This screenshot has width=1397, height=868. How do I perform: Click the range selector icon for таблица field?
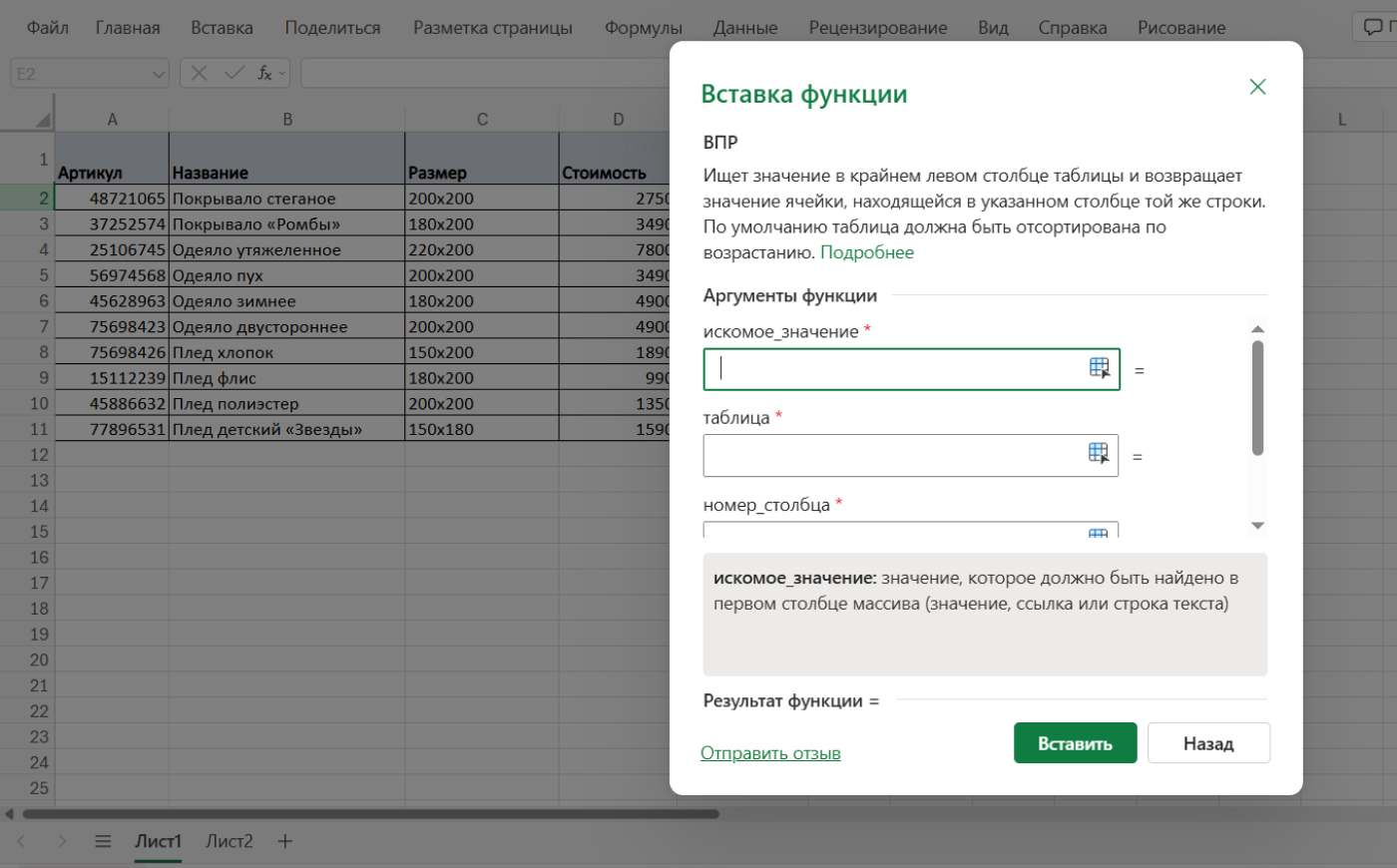pos(1098,455)
